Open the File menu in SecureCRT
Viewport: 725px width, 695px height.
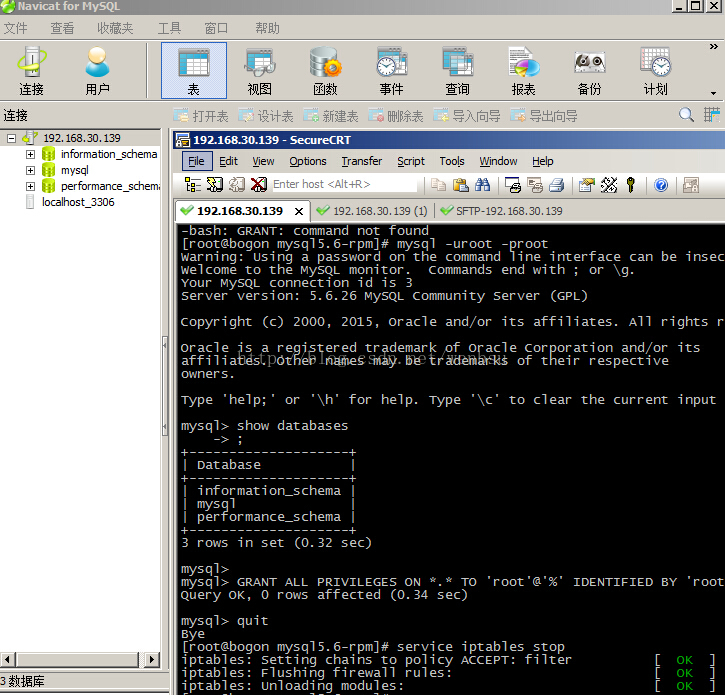pyautogui.click(x=197, y=161)
